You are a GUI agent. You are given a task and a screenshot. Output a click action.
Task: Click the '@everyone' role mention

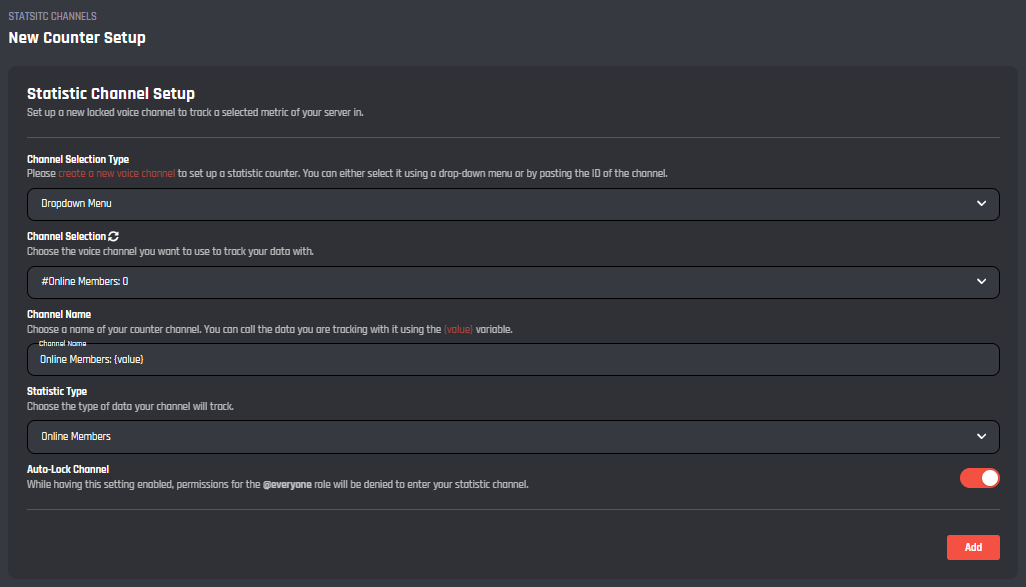click(290, 485)
